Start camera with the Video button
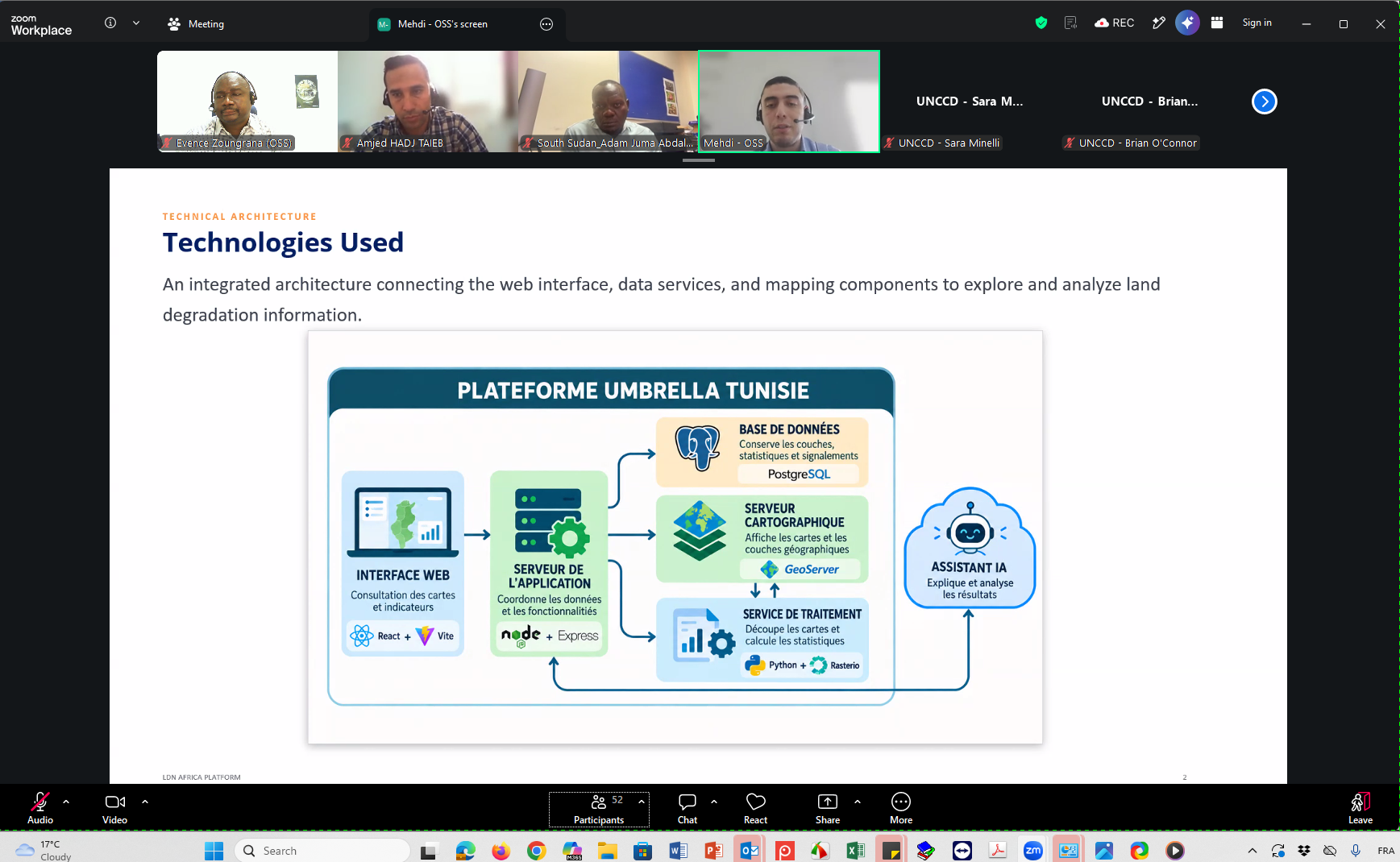 click(x=115, y=808)
